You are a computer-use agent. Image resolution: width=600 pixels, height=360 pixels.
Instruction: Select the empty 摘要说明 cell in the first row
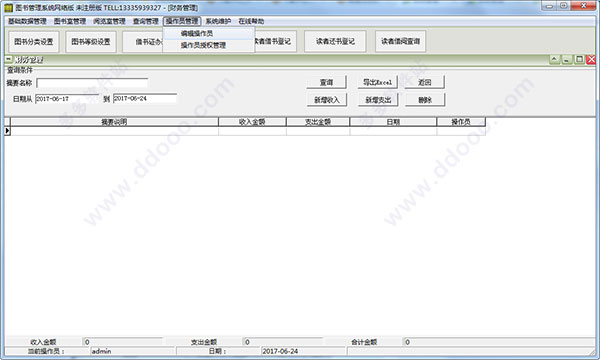click(114, 131)
